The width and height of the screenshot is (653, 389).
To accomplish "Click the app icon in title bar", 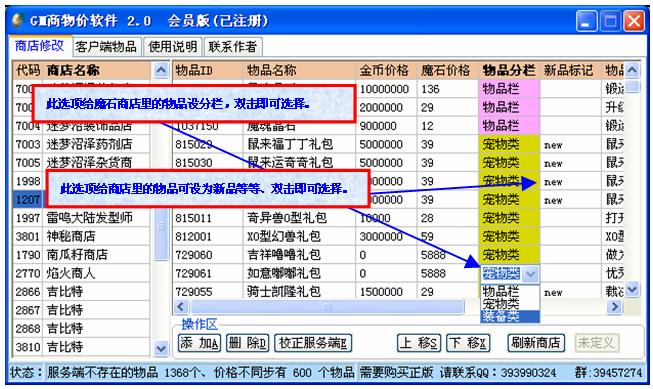I will point(17,20).
